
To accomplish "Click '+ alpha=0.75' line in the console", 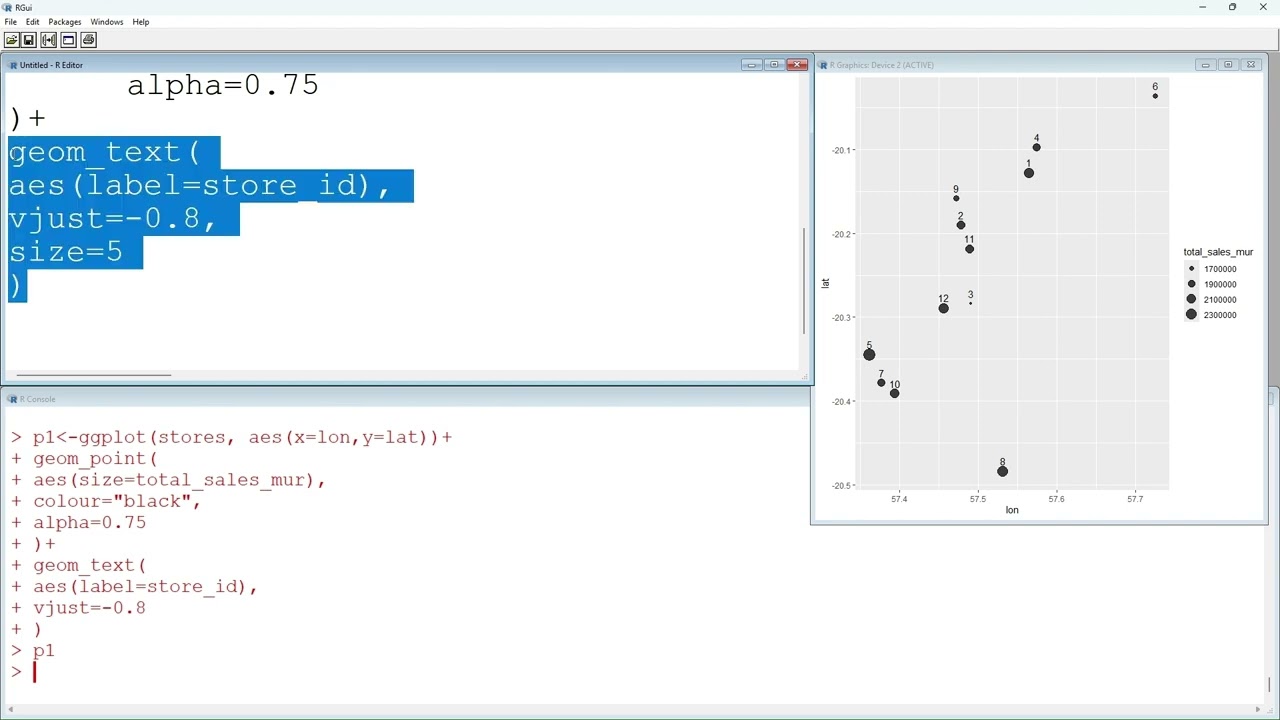I will click(x=79, y=522).
